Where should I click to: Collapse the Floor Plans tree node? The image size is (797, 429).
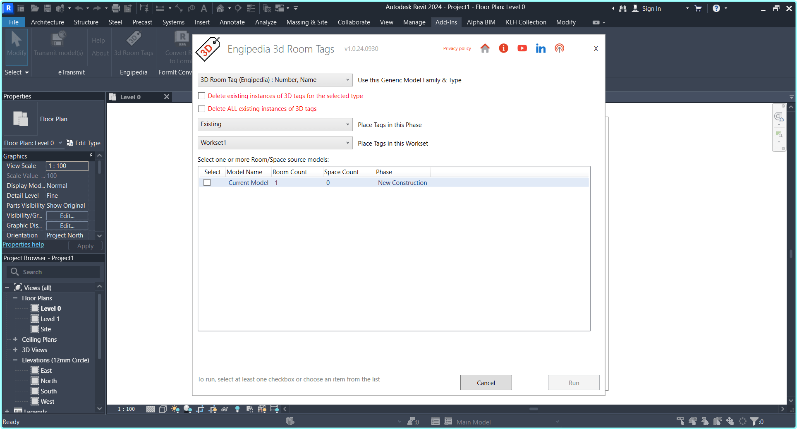pos(15,298)
